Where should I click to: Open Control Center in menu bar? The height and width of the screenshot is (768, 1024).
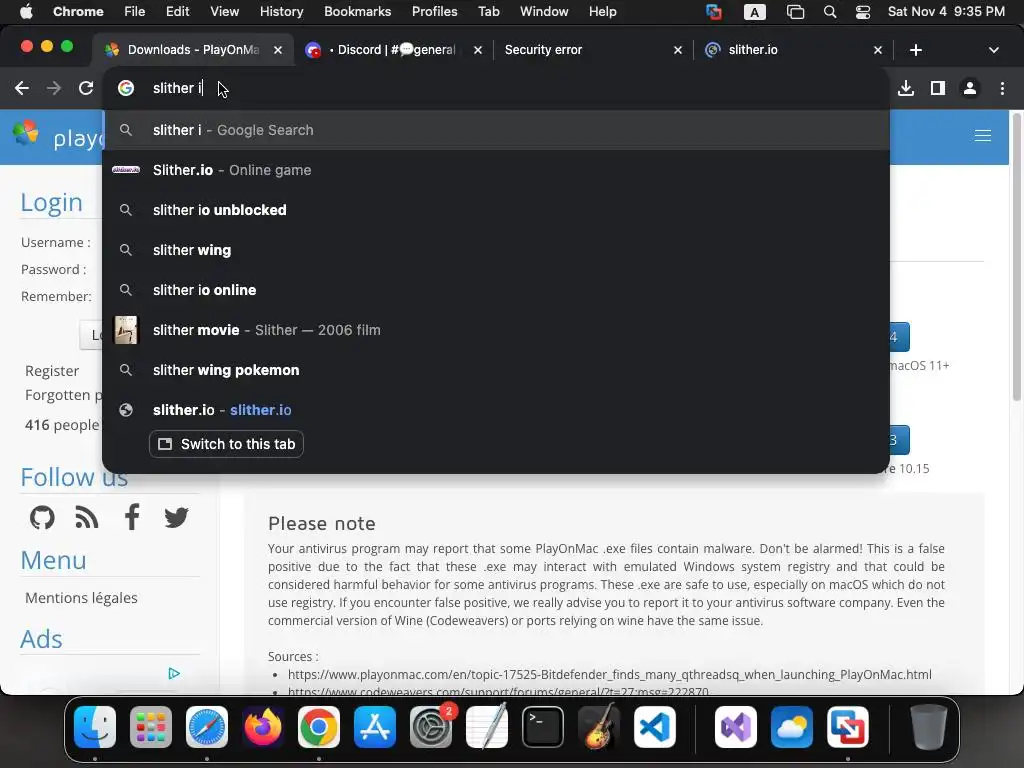point(863,12)
